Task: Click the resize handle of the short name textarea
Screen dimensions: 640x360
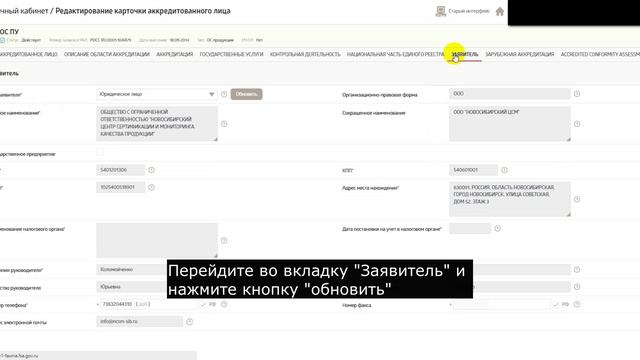Action: point(568,139)
